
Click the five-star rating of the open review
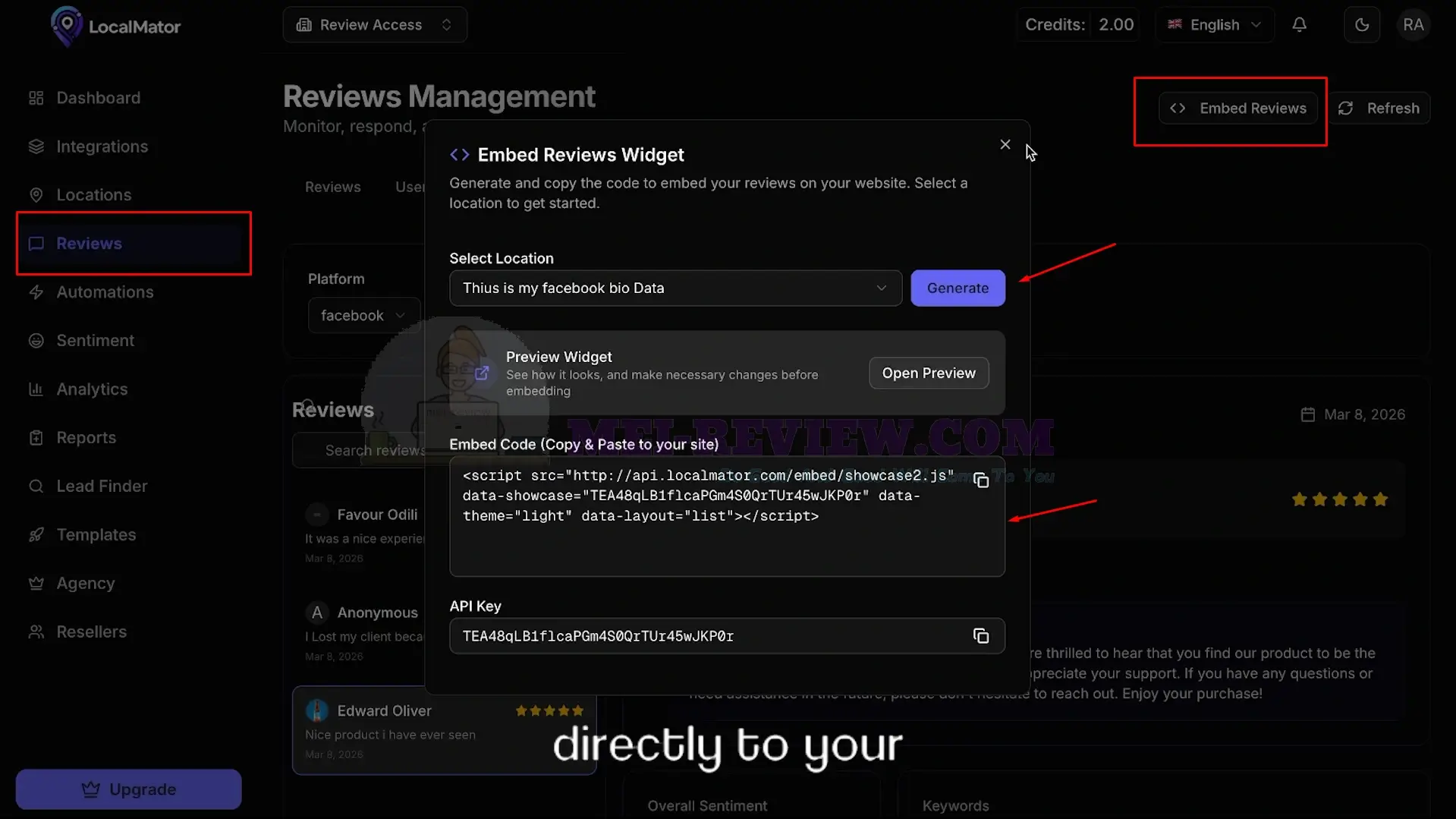[x=1340, y=499]
